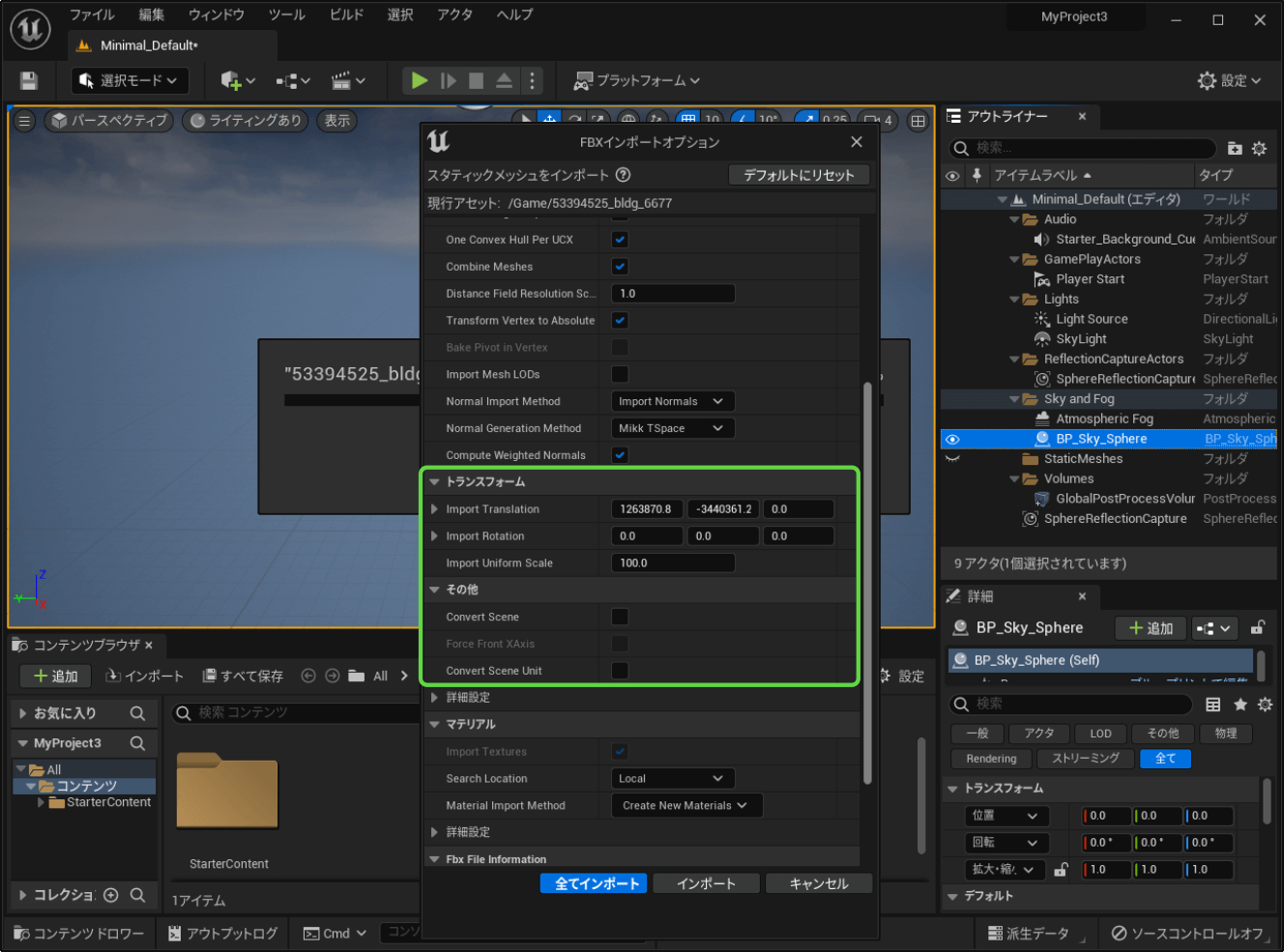Expand Import Rotation row
Image resolution: width=1284 pixels, height=952 pixels.
(434, 535)
